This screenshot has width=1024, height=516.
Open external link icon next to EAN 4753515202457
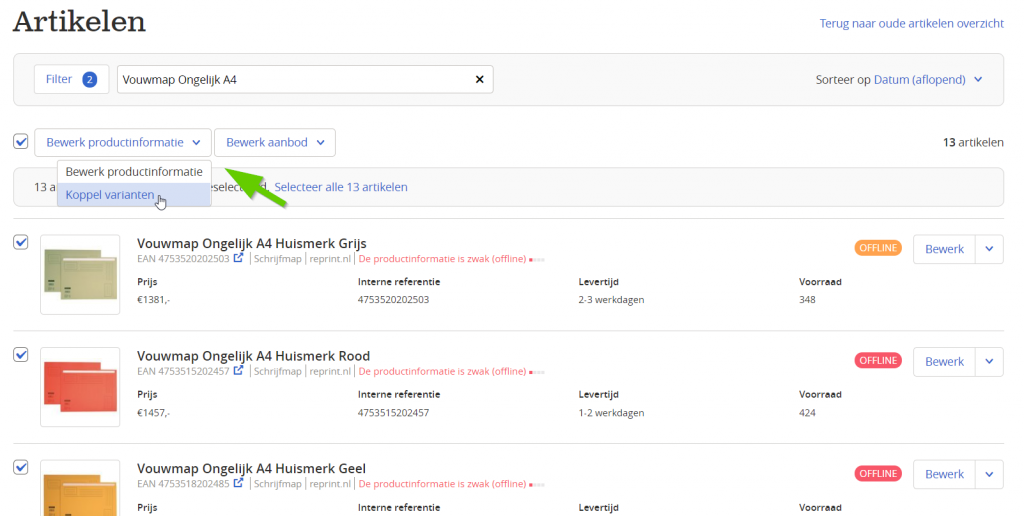(x=238, y=370)
